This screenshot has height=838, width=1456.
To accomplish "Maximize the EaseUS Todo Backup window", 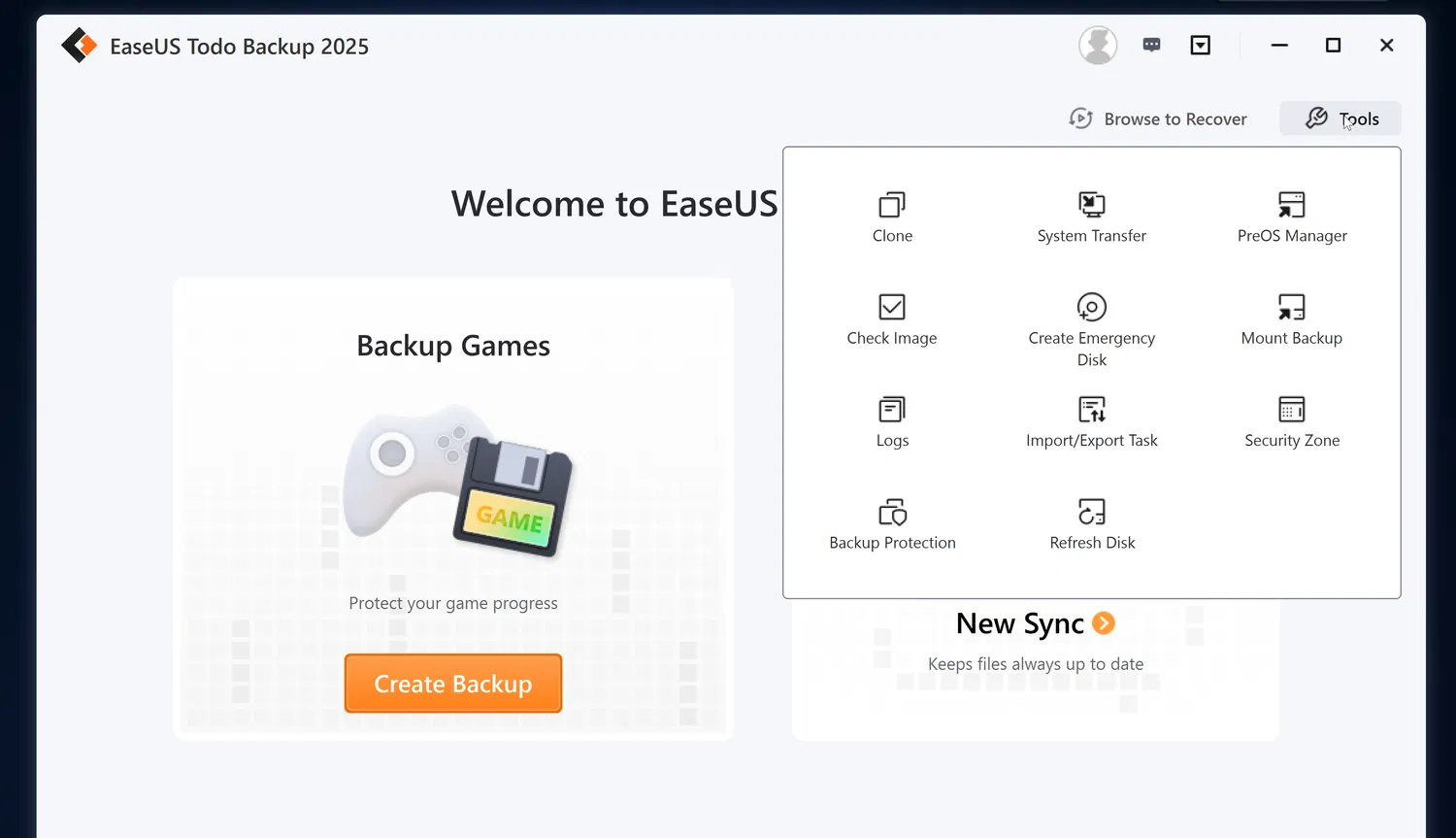I will (x=1333, y=46).
